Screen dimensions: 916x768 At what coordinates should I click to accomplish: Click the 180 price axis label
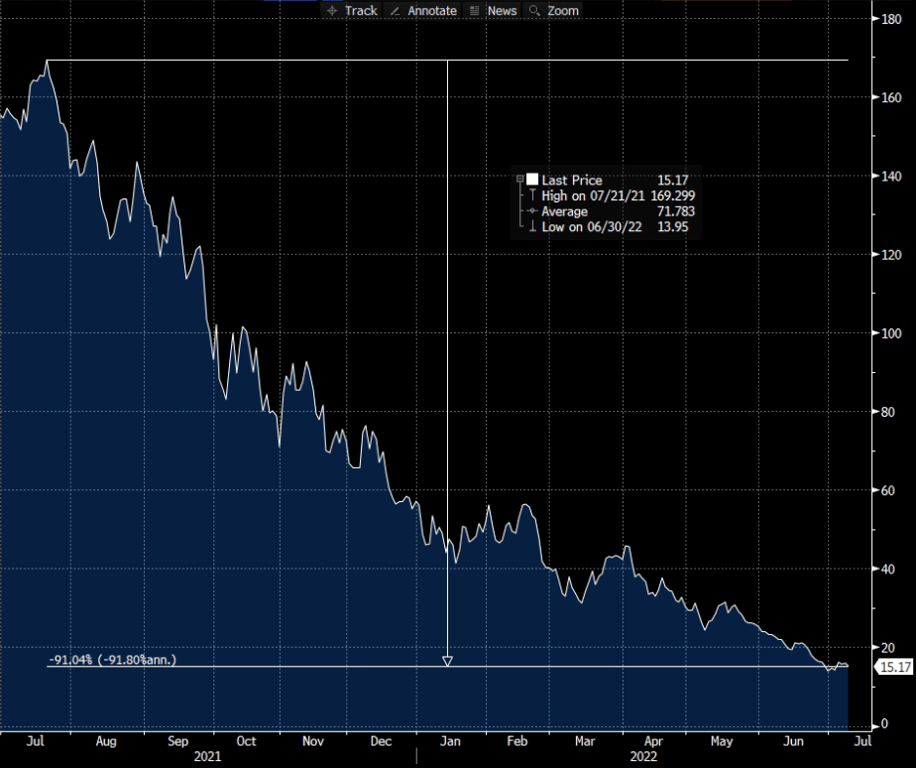pyautogui.click(x=891, y=19)
